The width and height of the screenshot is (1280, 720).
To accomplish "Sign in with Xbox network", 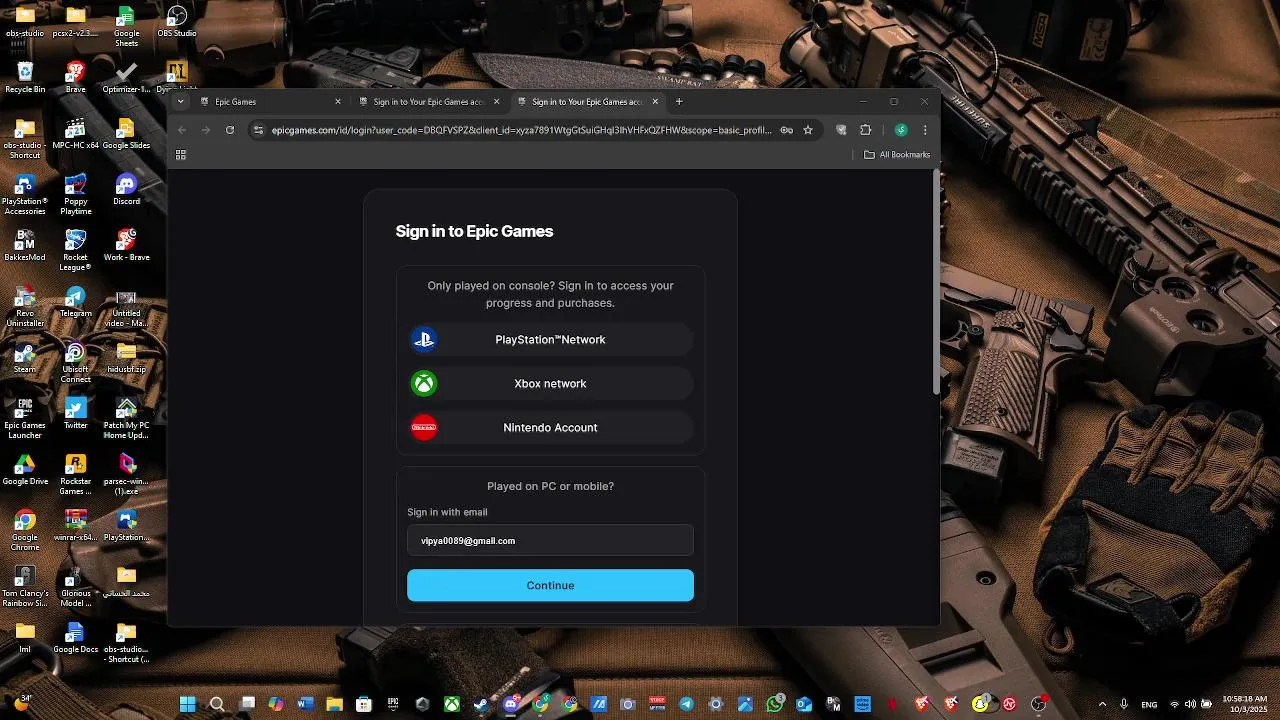I will click(550, 384).
